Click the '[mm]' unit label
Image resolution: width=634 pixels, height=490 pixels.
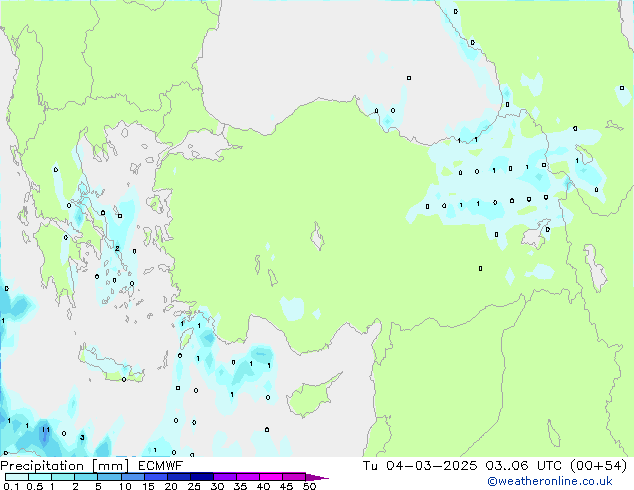[x=111, y=466]
